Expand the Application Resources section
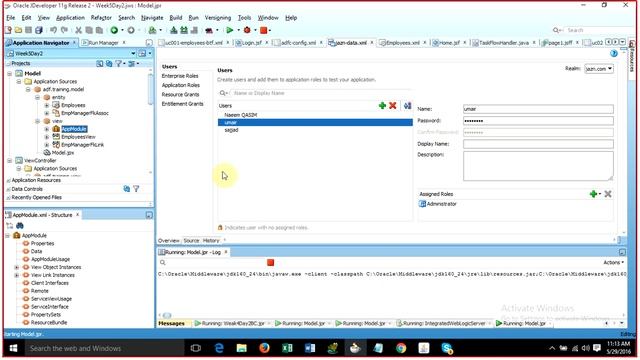This screenshot has width=640, height=360. (x=8, y=180)
